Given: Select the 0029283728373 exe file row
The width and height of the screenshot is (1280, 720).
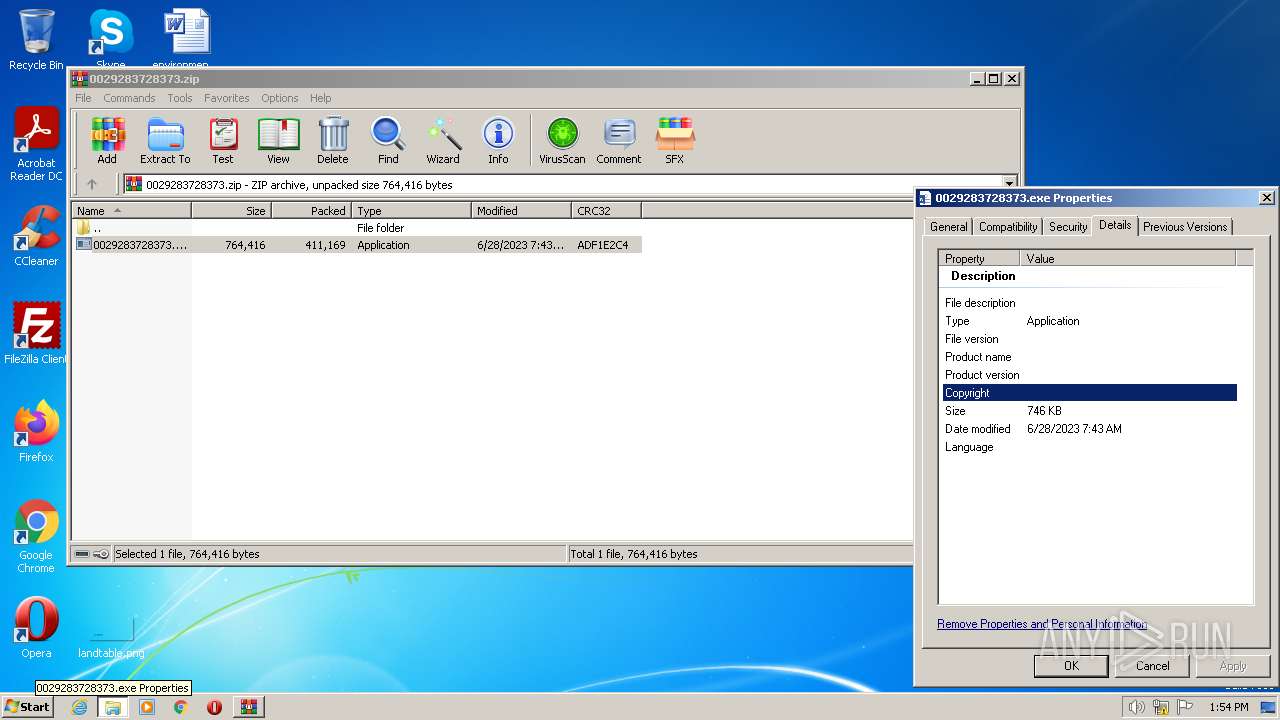Looking at the screenshot, I should [356, 245].
